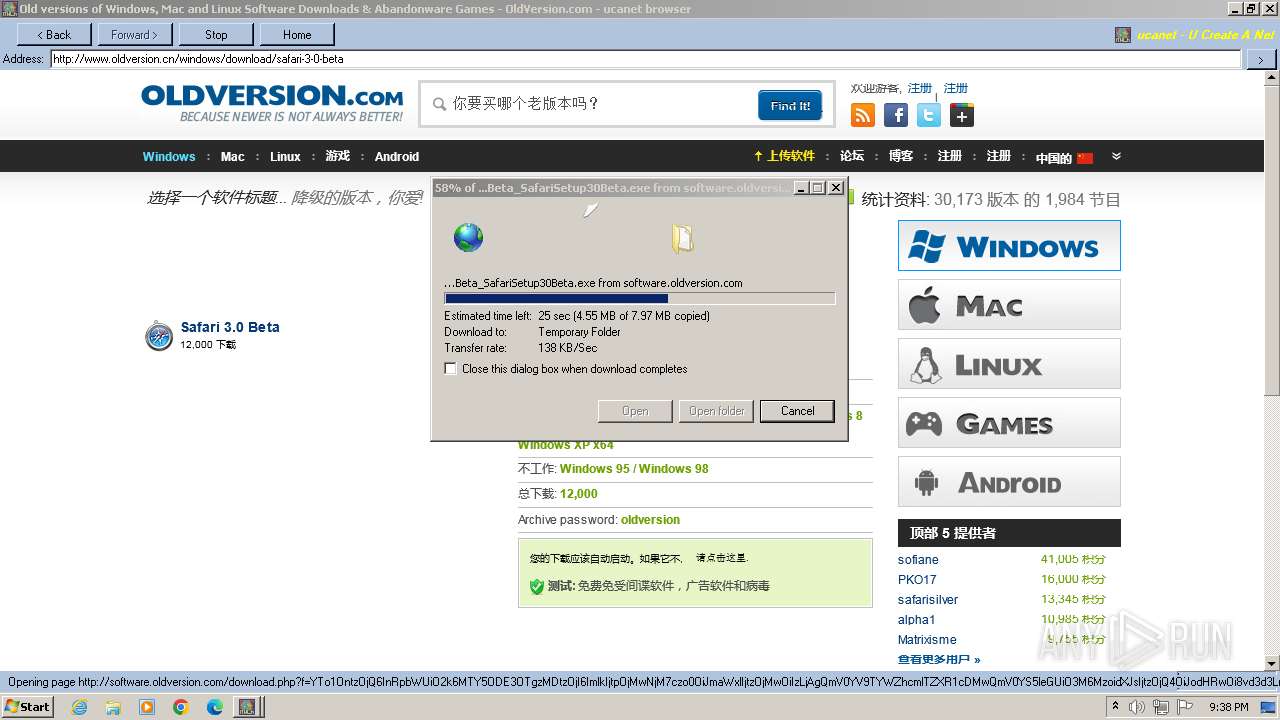Click the folder icon in download dialog
This screenshot has height=720, width=1280.
[683, 238]
